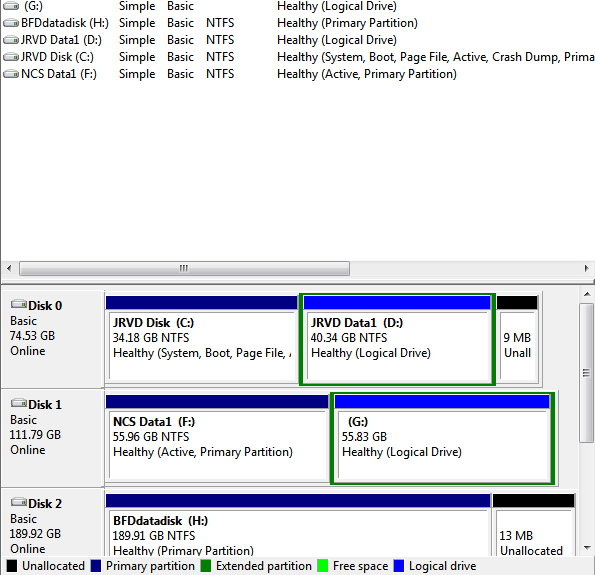Screen dimensions: 595x575
Task: Click the 'Healthy (Primary Partition)' status for BFDdatadisk in list
Action: point(347,23)
